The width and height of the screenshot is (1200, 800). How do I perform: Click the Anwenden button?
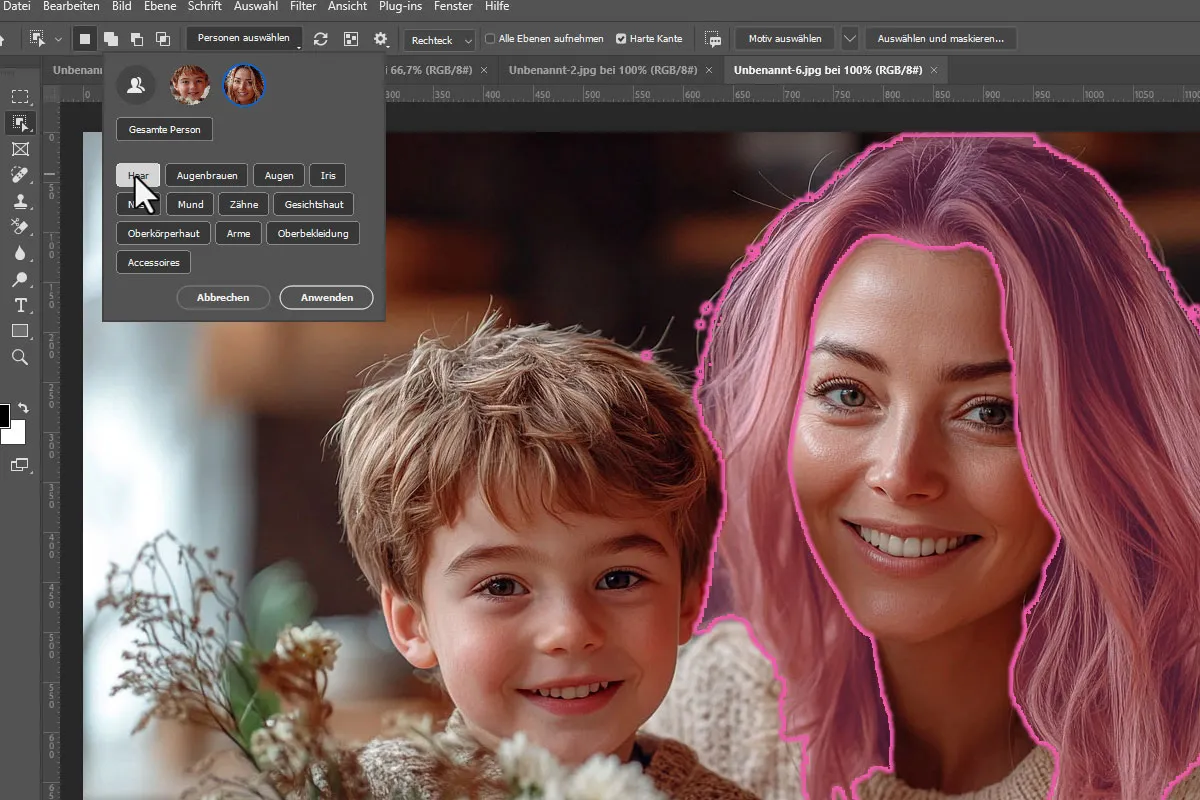coord(326,297)
